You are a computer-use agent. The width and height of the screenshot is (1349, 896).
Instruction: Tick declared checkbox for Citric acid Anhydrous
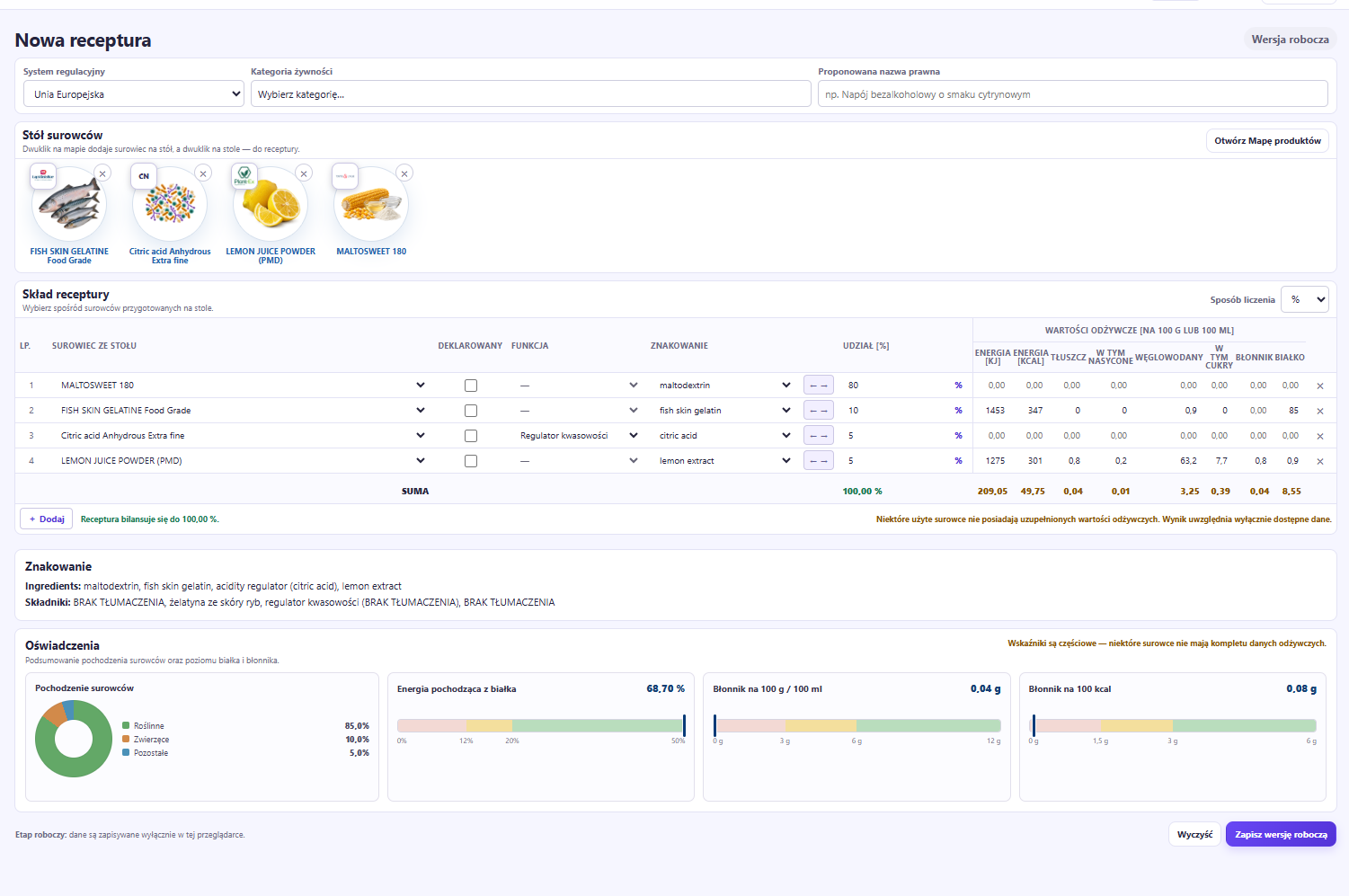tap(471, 436)
